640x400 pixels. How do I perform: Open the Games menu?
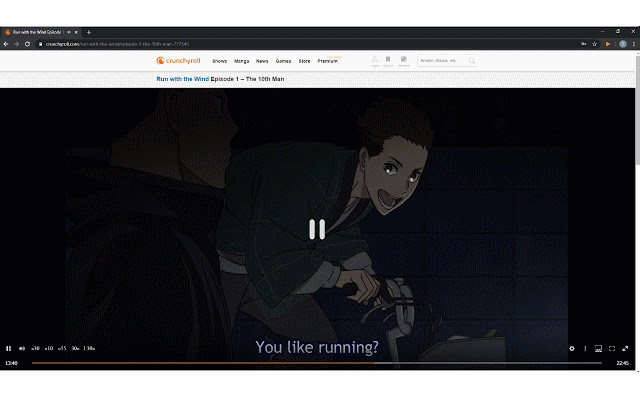click(283, 61)
